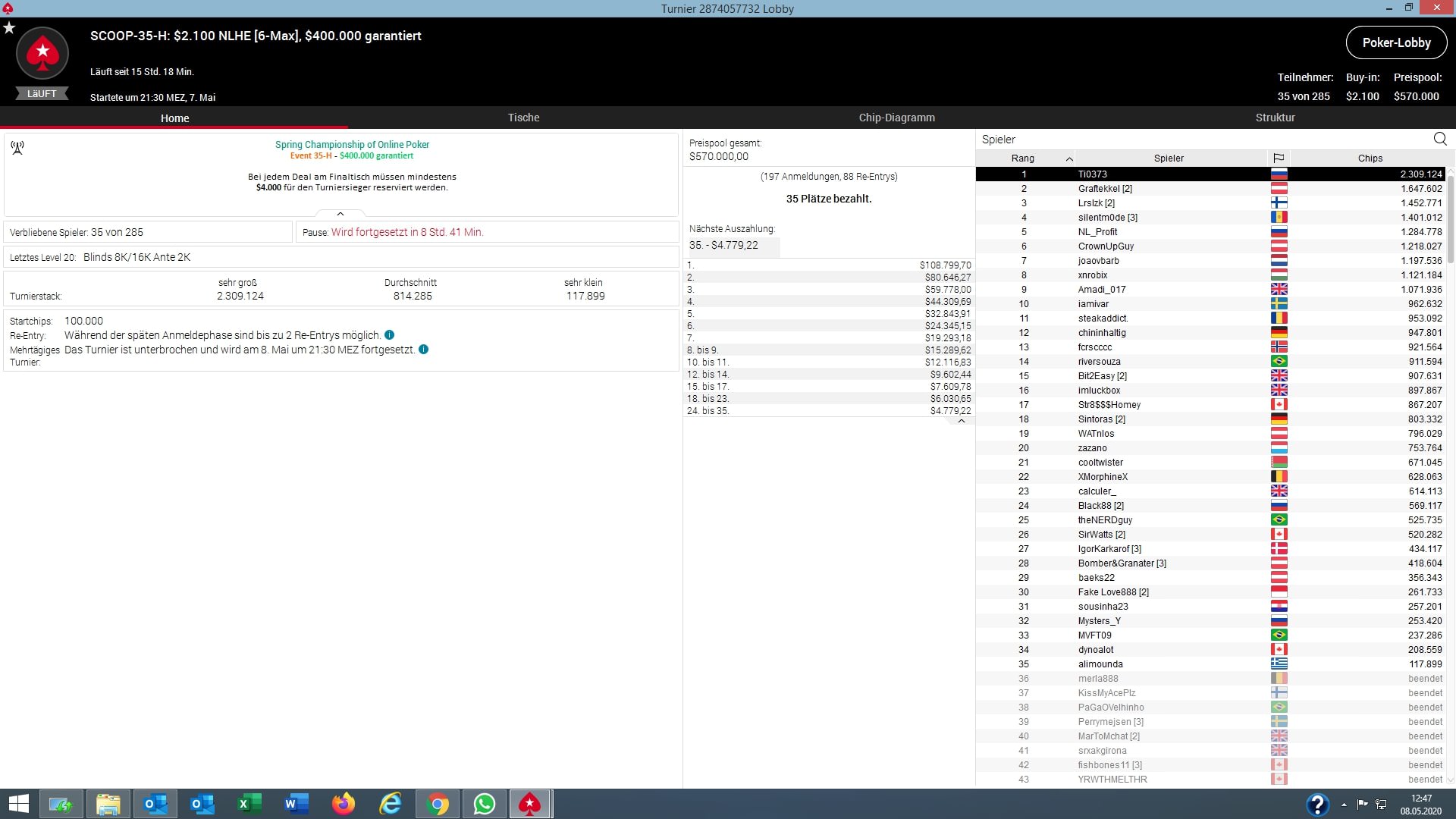The width and height of the screenshot is (1456, 819).
Task: Click the Poker-Lobby button
Action: point(1396,42)
